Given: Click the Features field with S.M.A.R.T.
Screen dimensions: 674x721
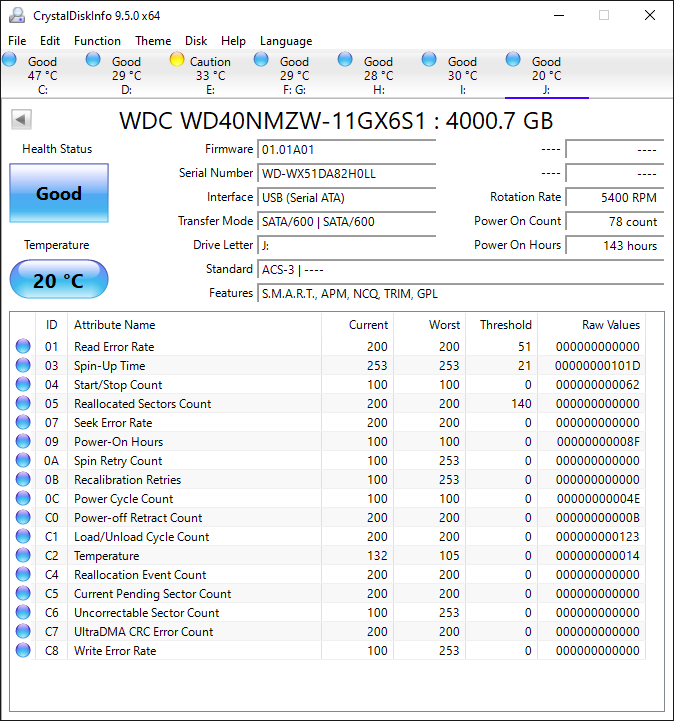Looking at the screenshot, I should (x=461, y=293).
